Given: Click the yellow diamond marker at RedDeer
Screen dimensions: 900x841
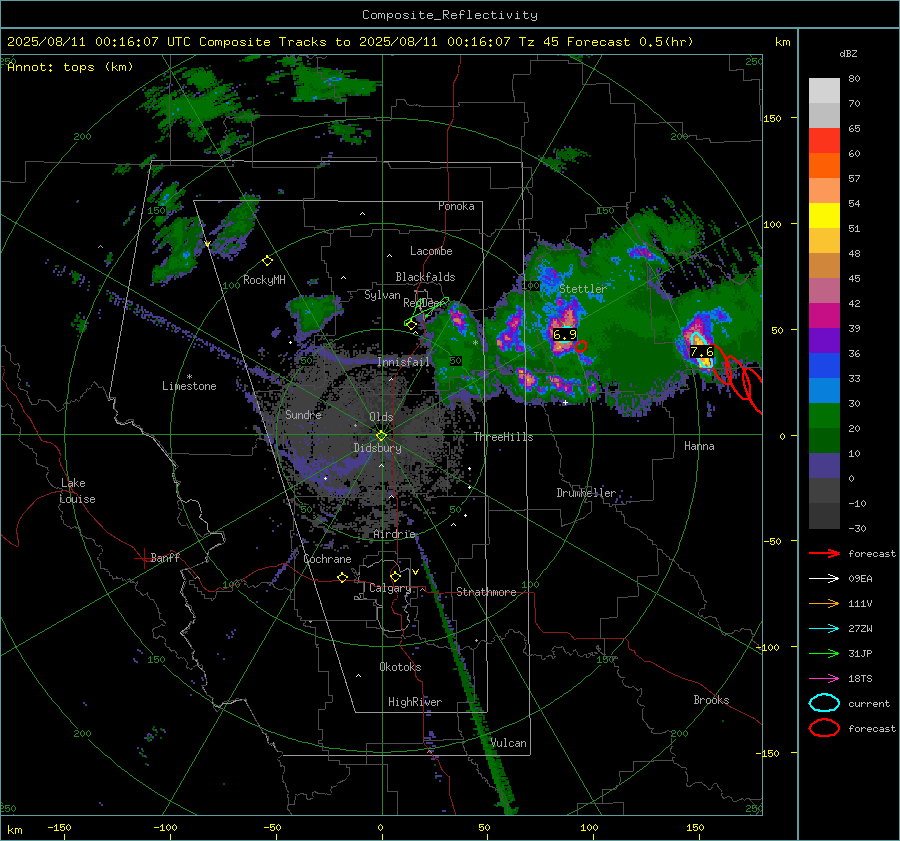Looking at the screenshot, I should point(411,324).
